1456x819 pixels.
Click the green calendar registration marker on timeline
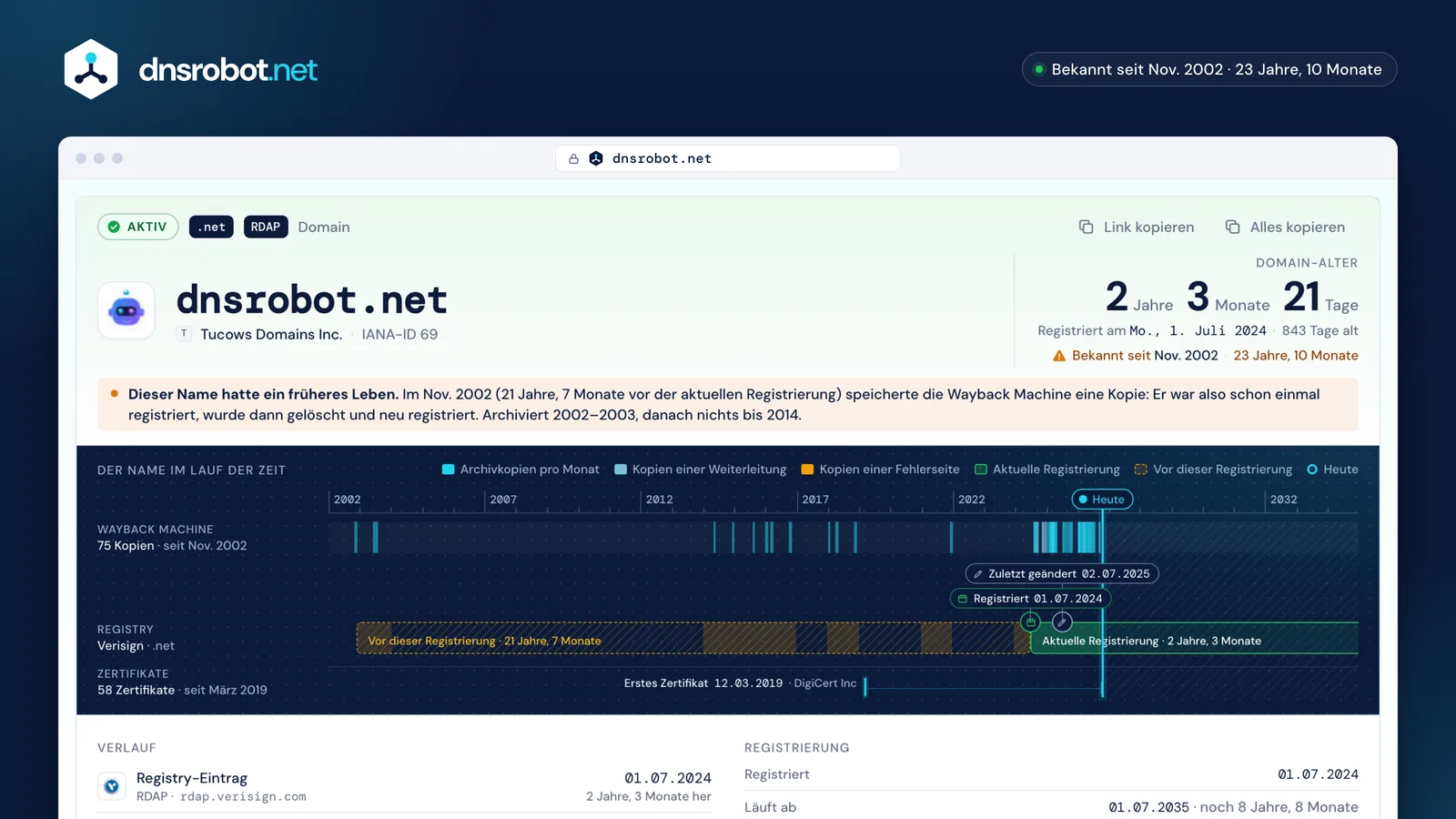point(1030,622)
